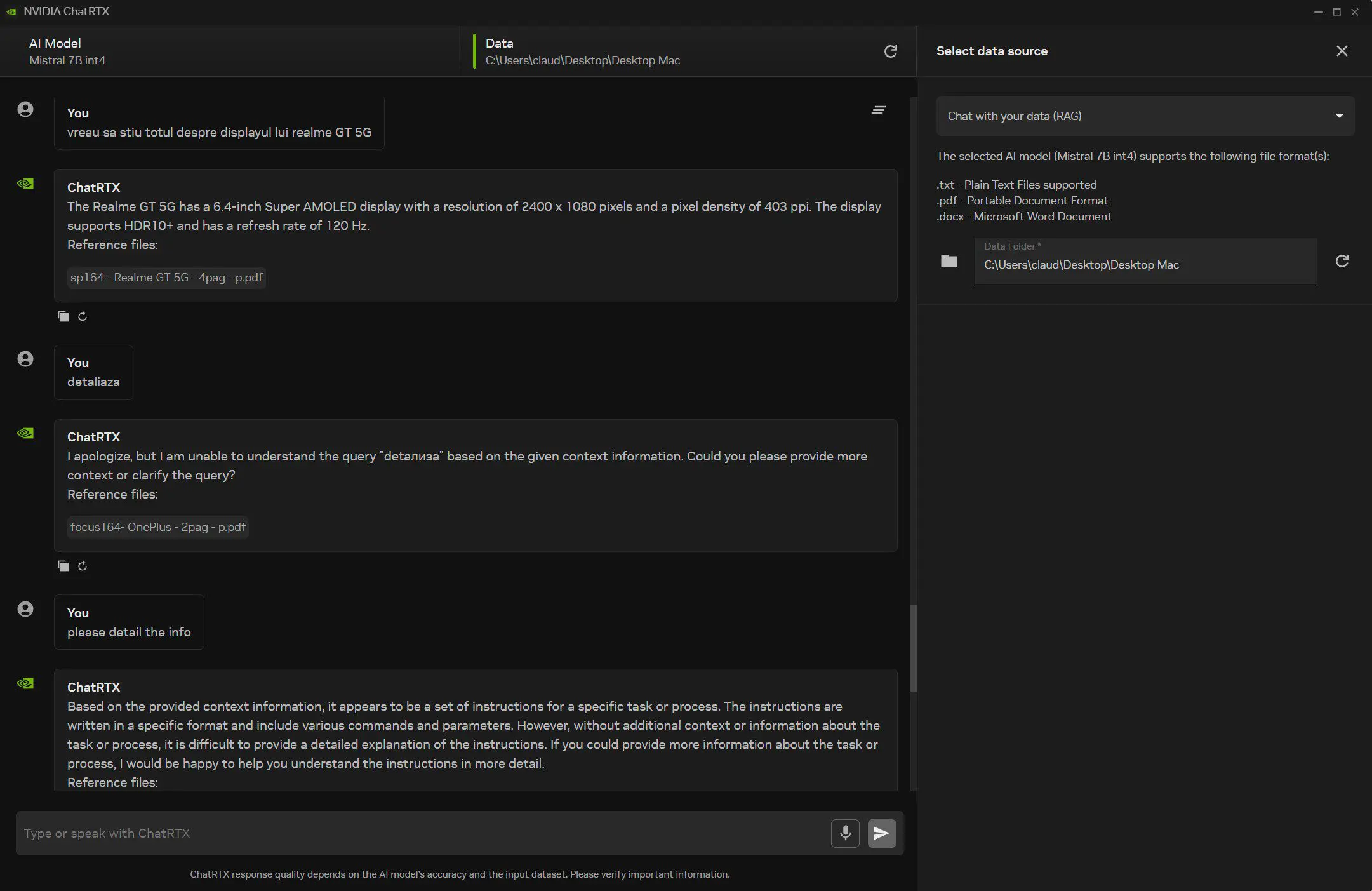This screenshot has width=1372, height=891.
Task: Copy the Realme GT 5G response
Action: click(63, 316)
